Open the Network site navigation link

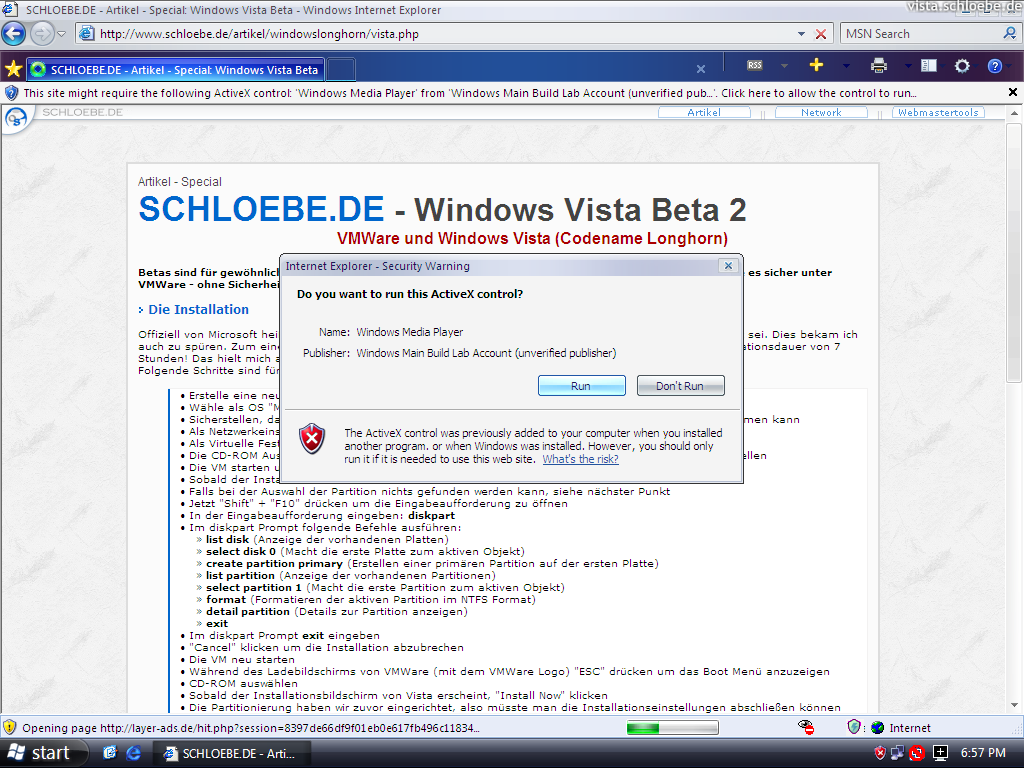(821, 112)
